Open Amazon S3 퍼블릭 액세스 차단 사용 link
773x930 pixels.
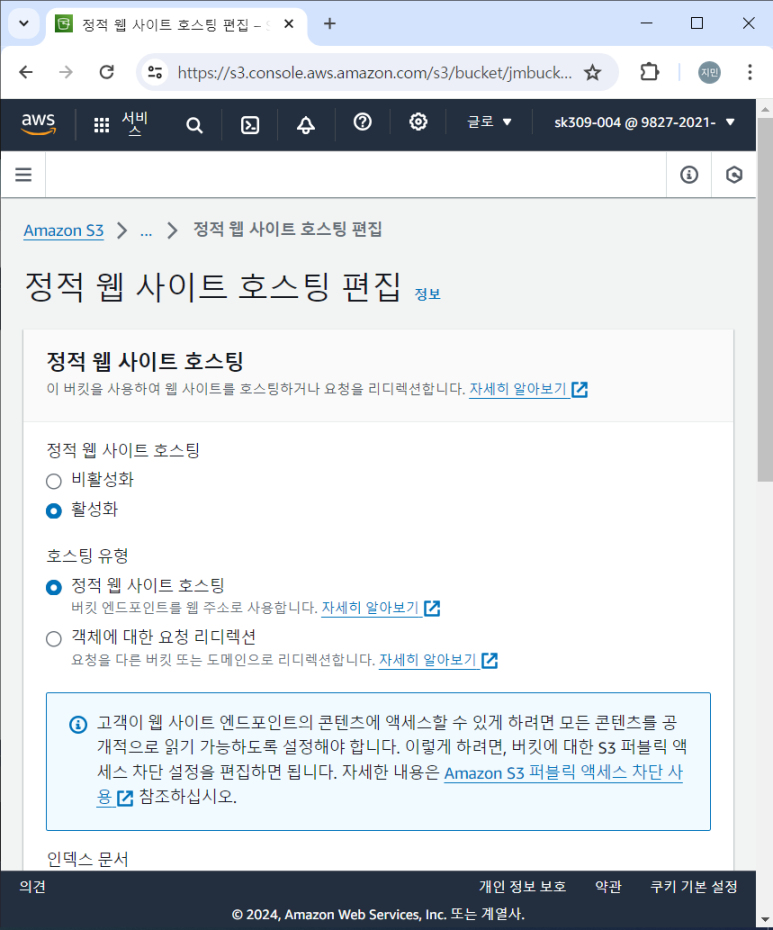563,773
